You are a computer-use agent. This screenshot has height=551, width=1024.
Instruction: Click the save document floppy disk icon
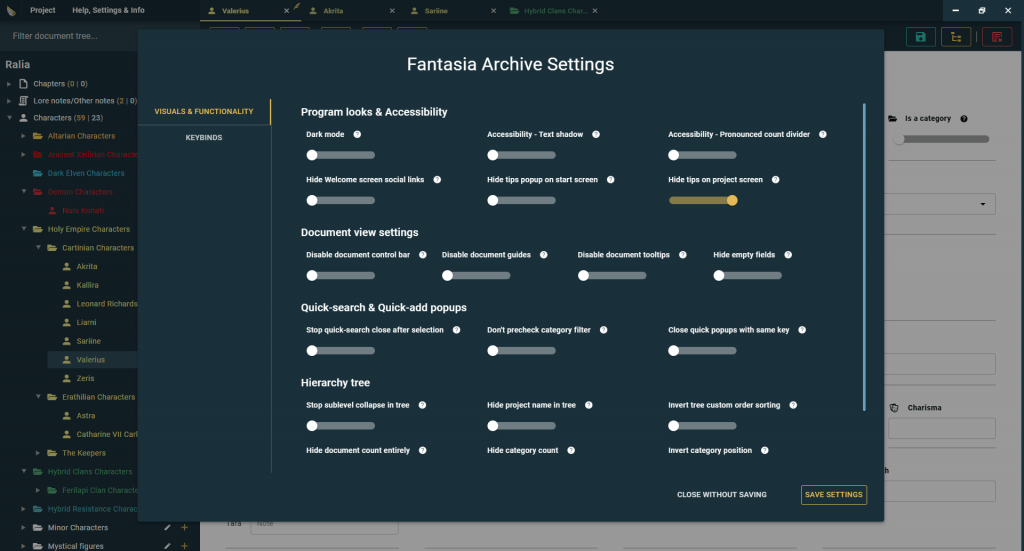[x=920, y=37]
